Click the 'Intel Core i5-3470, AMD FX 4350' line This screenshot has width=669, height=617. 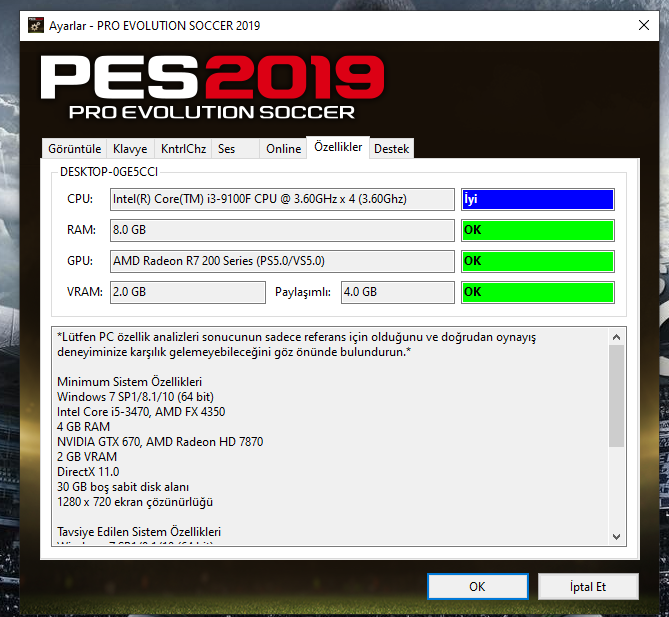click(x=141, y=412)
